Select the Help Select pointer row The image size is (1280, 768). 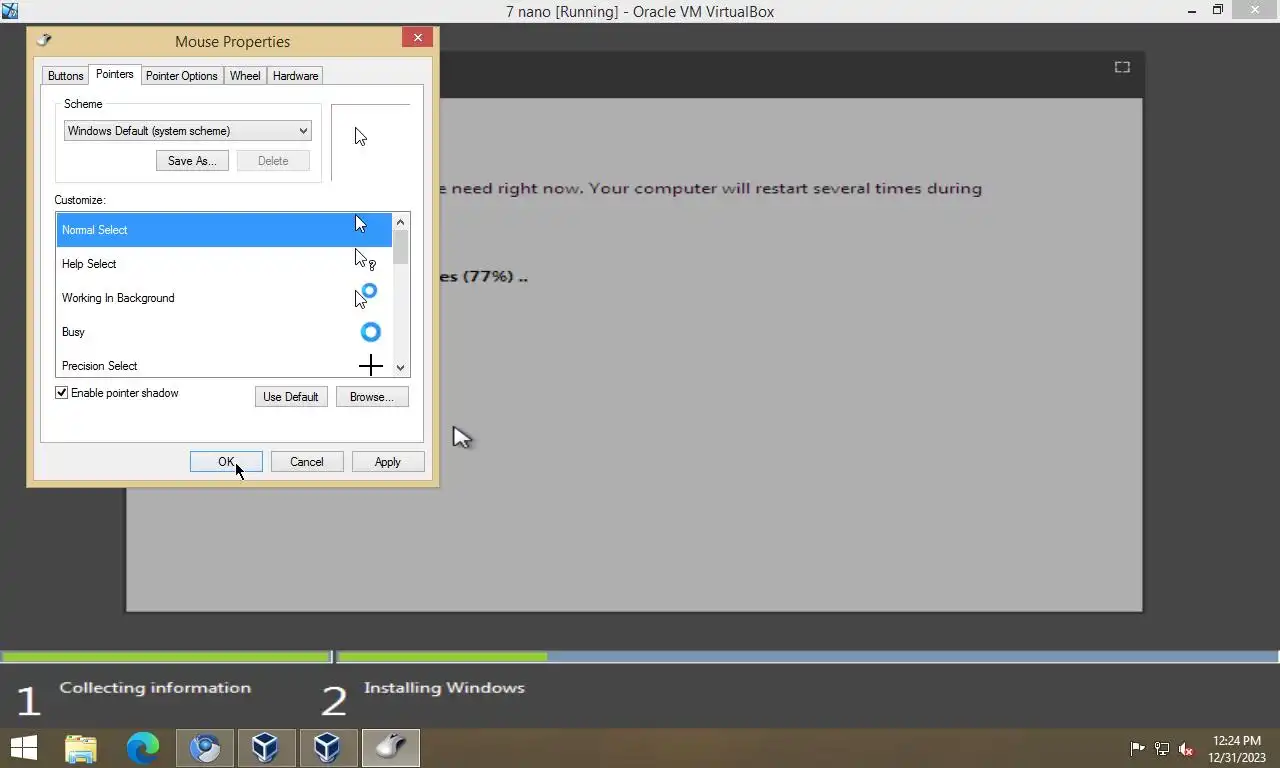pos(224,264)
